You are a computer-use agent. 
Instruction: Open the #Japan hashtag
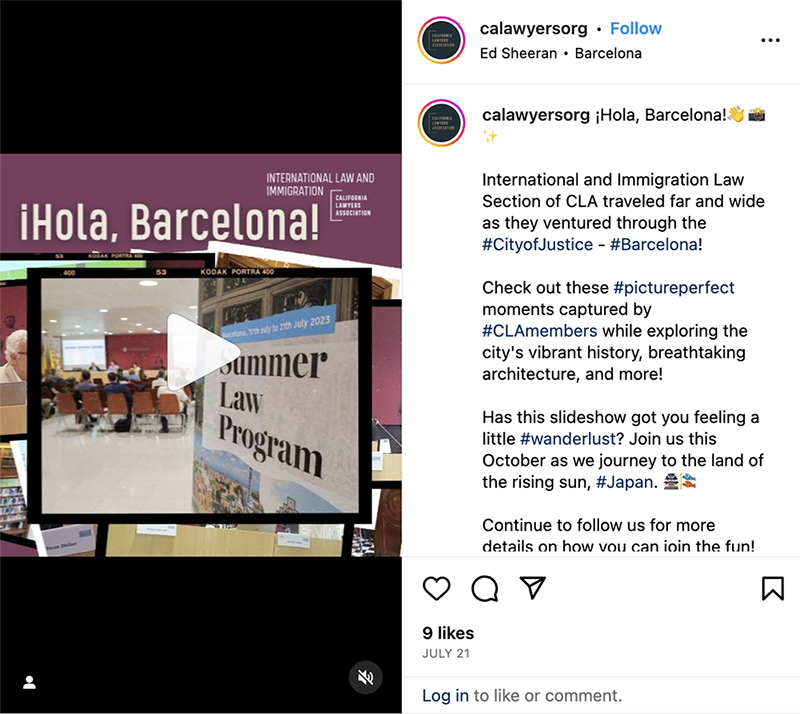624,482
